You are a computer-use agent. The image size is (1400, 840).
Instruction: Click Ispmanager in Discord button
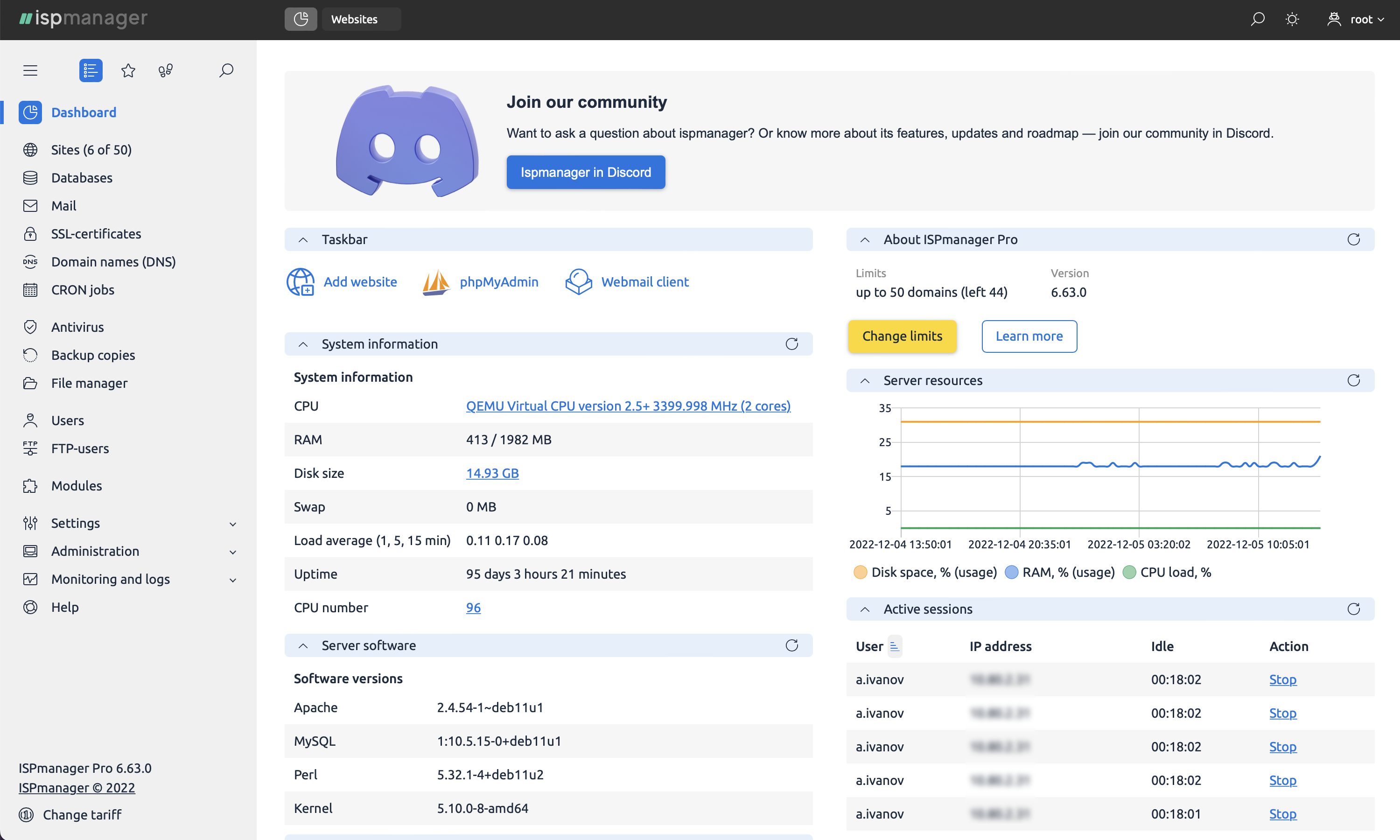586,172
